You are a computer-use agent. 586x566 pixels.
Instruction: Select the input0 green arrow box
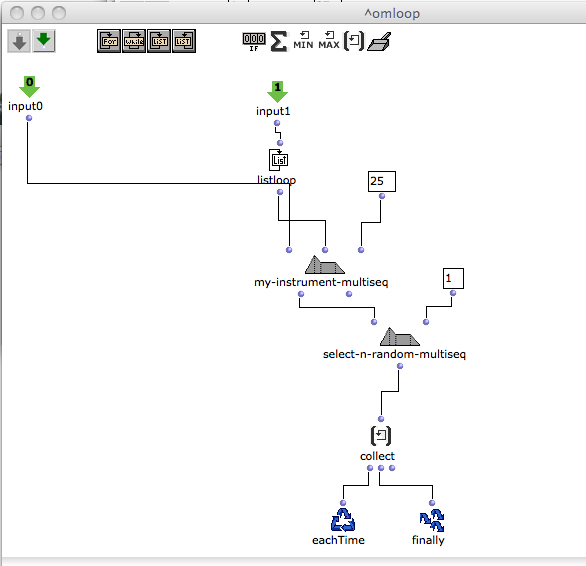click(29, 87)
